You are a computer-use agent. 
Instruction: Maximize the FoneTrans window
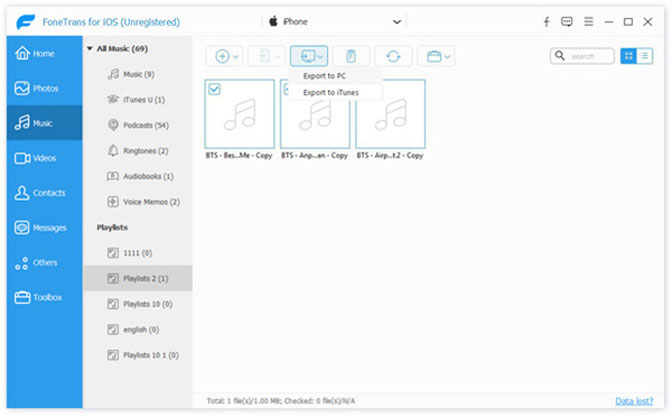coord(628,22)
